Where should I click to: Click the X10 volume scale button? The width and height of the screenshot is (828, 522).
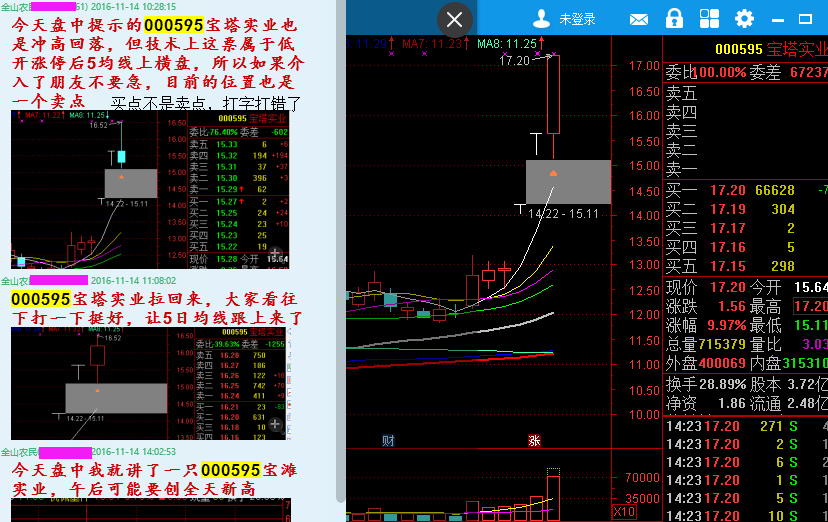624,511
